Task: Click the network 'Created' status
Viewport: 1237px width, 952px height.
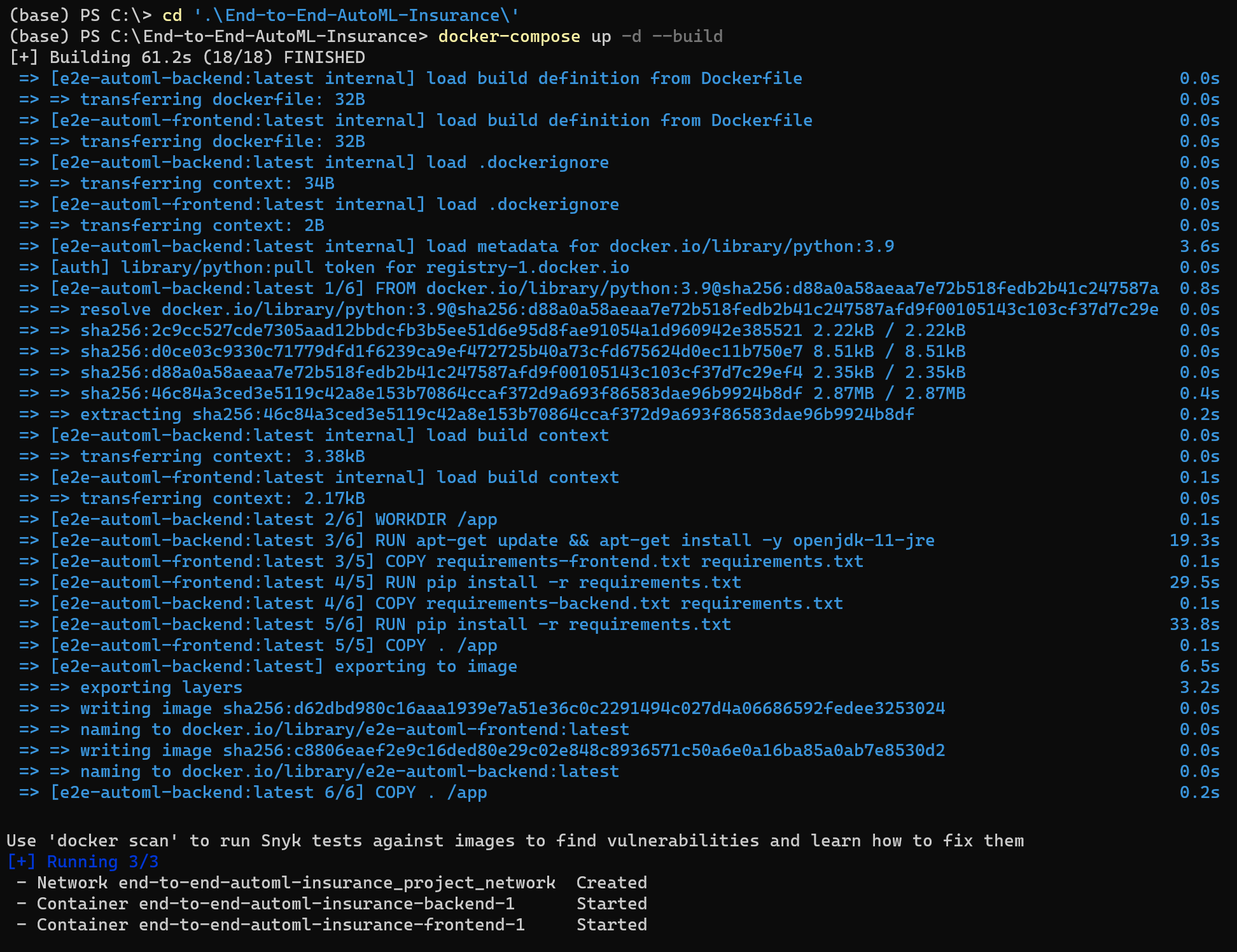Action: pyautogui.click(x=612, y=883)
